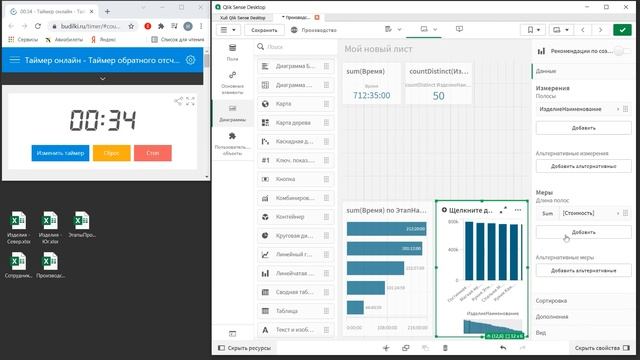Image resolution: width=640 pixels, height=360 pixels.
Task: Open the sheets dropdown in toolbar
Action: click(x=561, y=30)
